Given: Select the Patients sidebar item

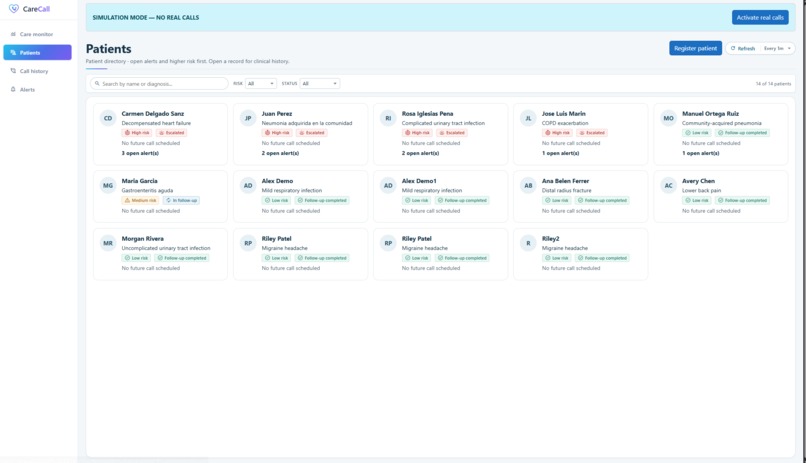Looking at the screenshot, I should click(38, 52).
